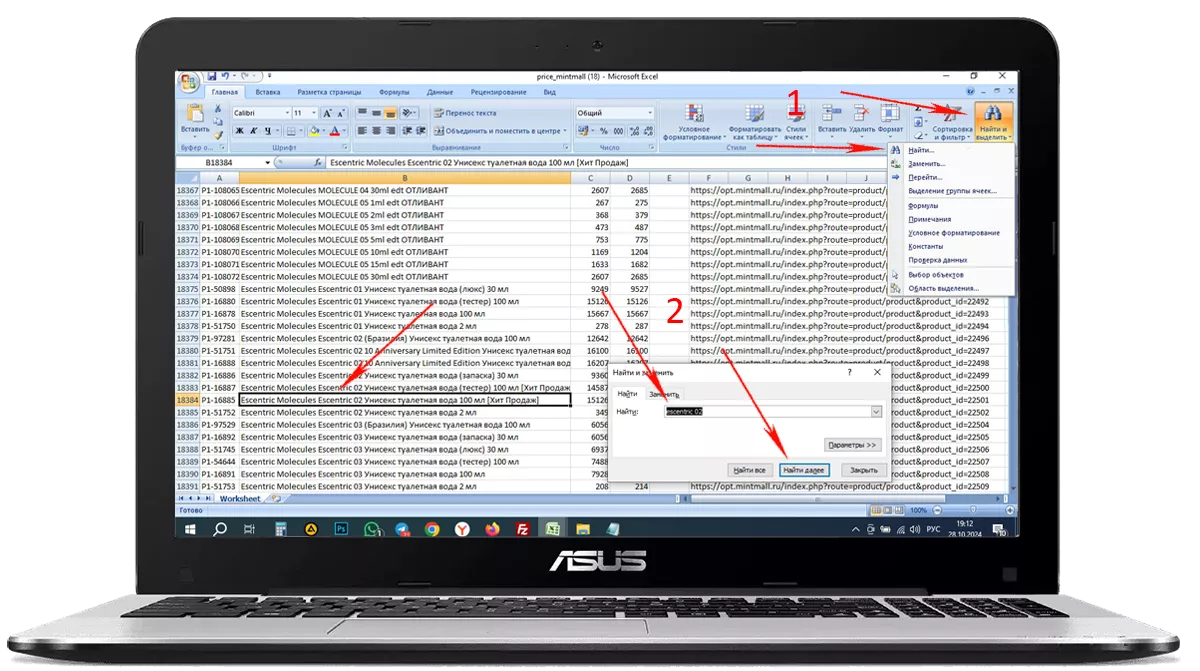Click the Вставить paste clipboard icon

pyautogui.click(x=195, y=113)
